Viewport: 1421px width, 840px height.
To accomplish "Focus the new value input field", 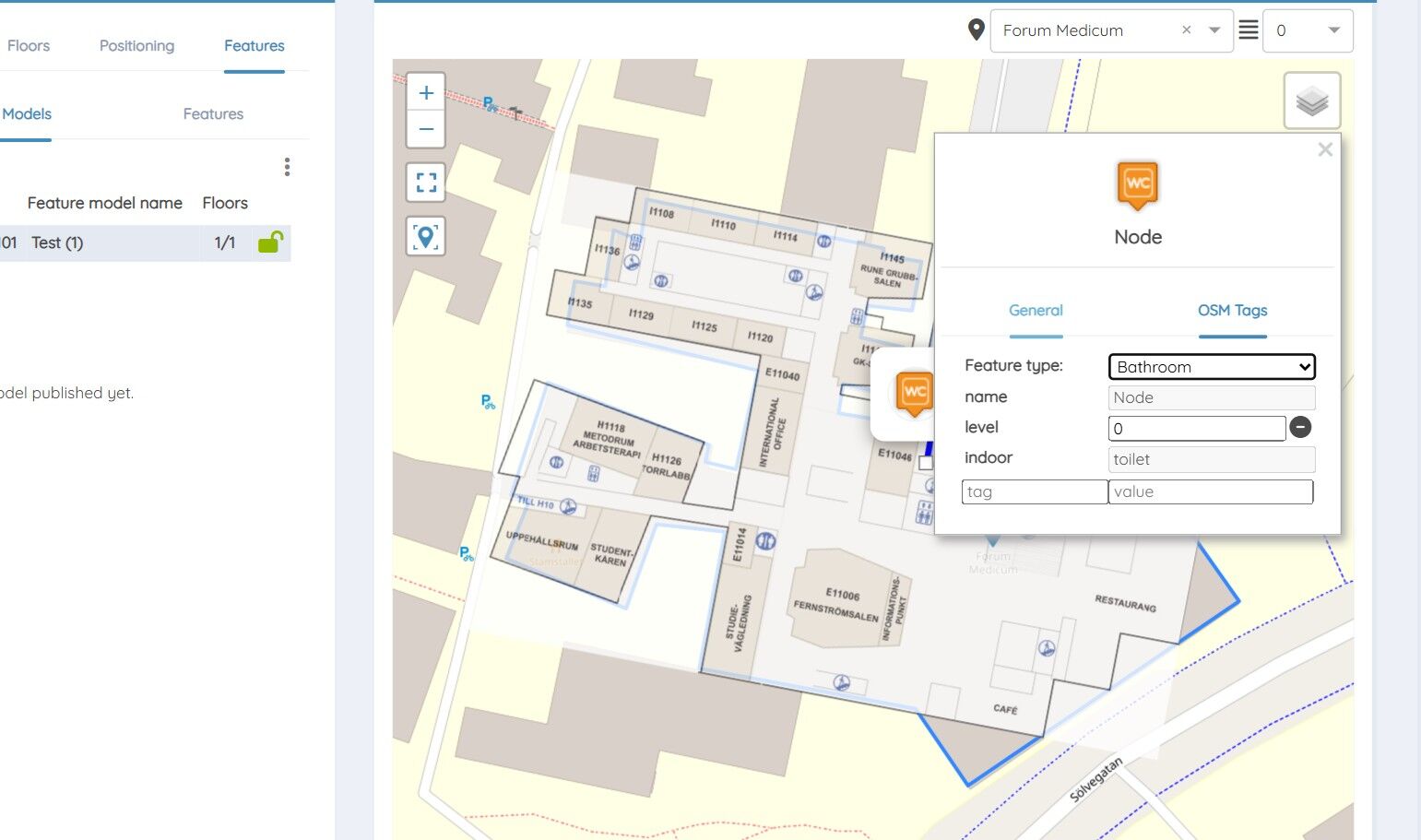I will coord(1211,491).
